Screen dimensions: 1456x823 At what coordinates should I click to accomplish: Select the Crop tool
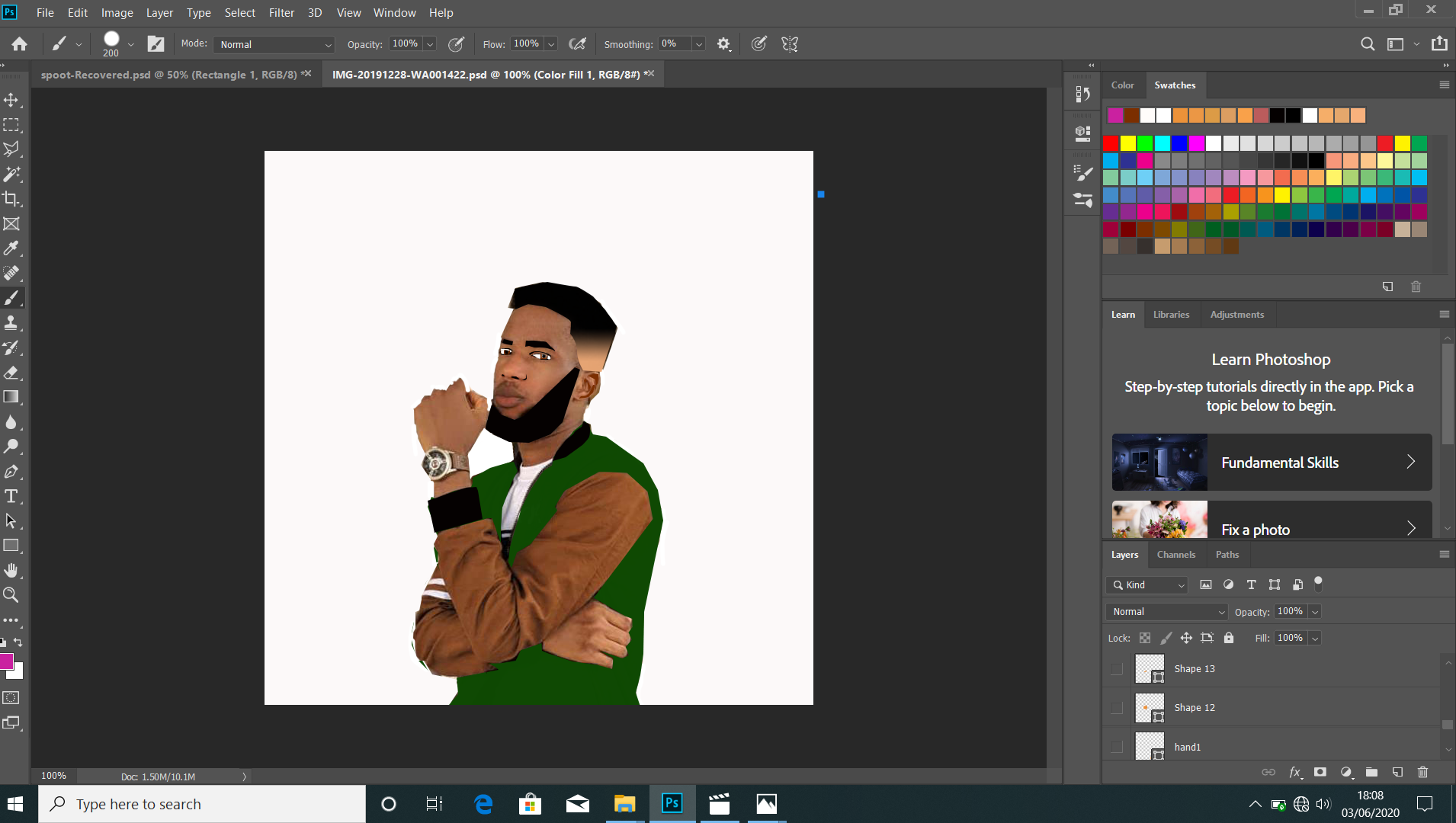pyautogui.click(x=11, y=199)
